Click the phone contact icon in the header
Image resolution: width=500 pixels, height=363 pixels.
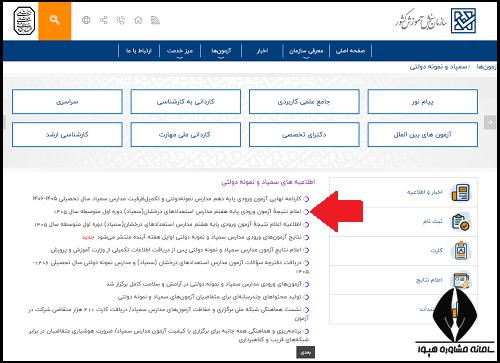click(121, 20)
